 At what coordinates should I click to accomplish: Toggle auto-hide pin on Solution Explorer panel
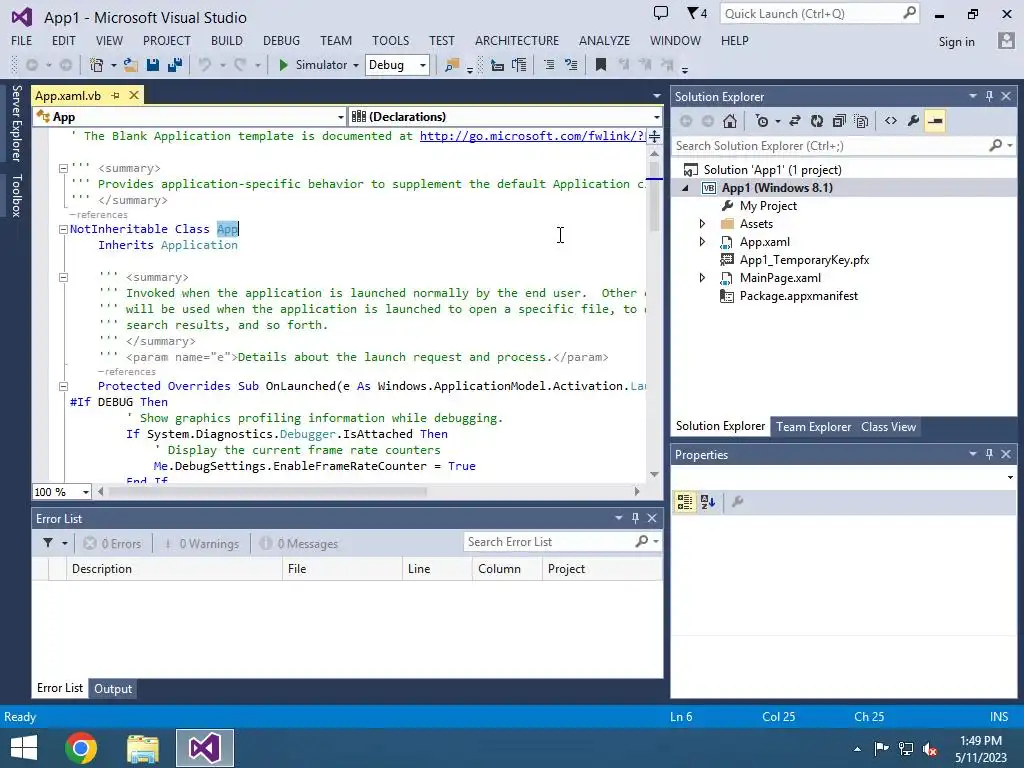[x=989, y=97]
